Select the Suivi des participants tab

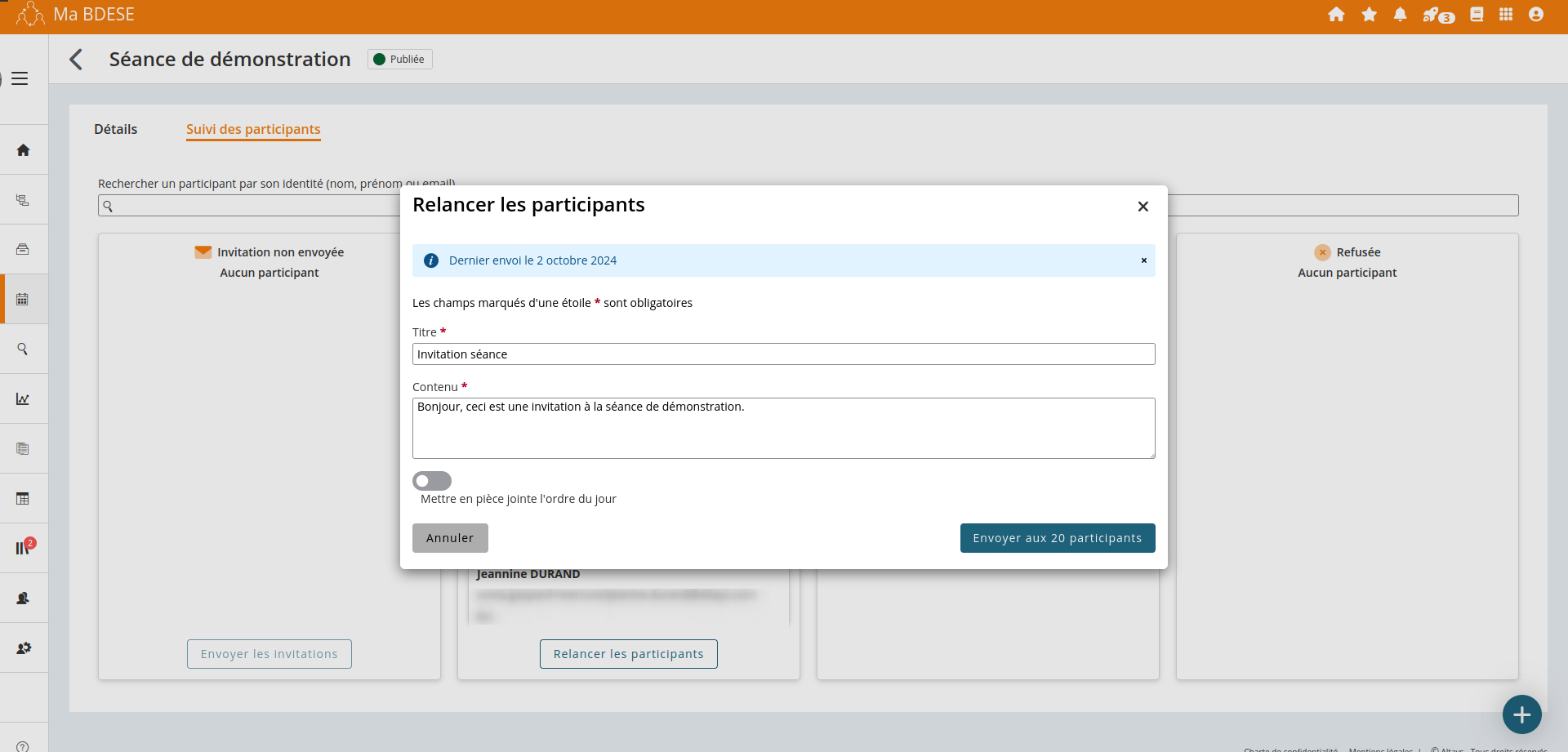(253, 129)
